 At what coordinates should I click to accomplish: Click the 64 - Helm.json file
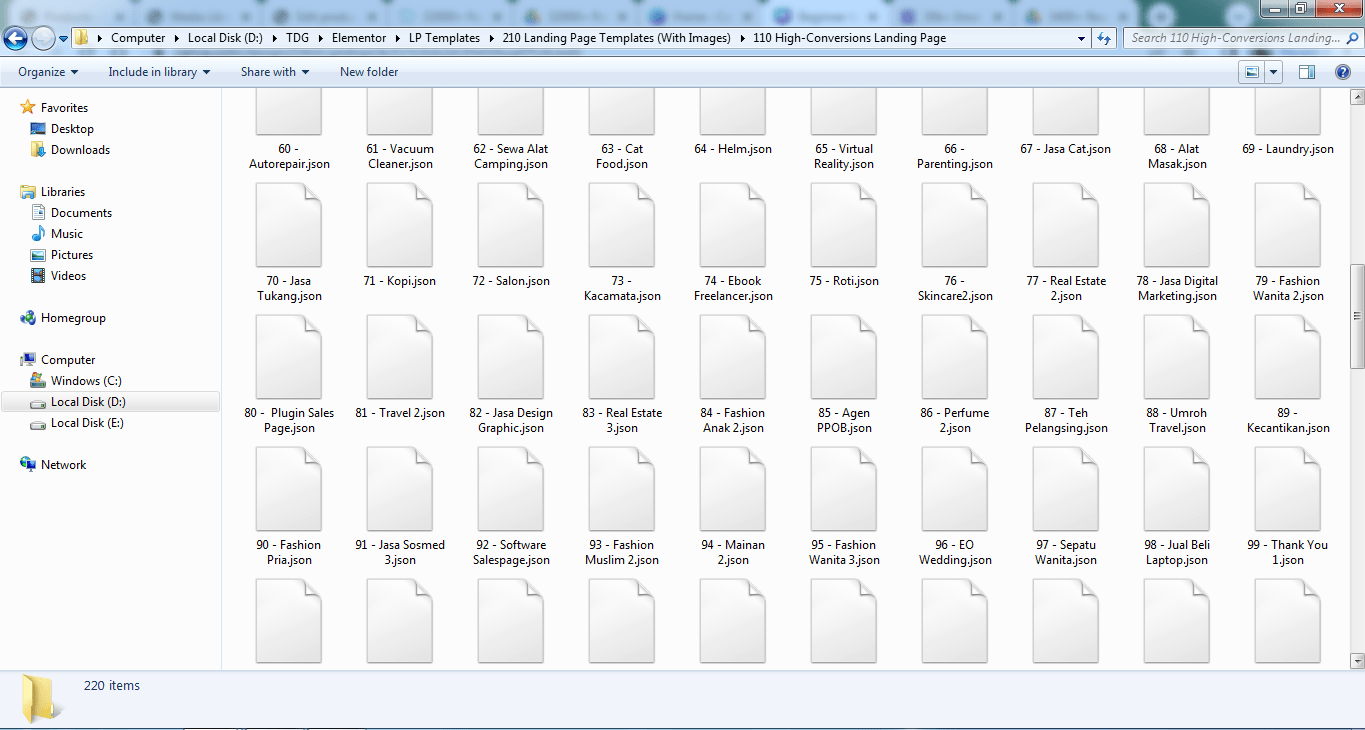tap(732, 149)
